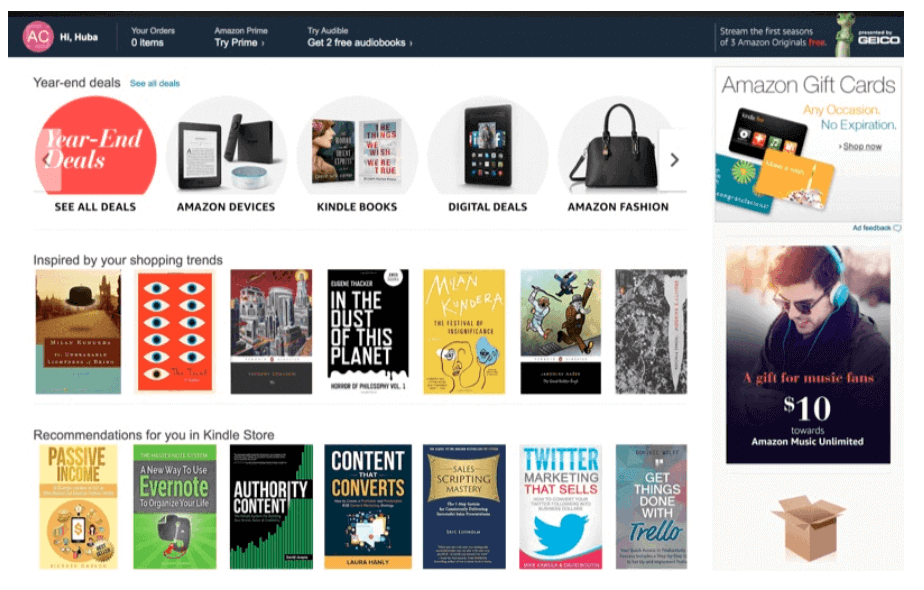Screen dimensions: 924x590
Task: Select the Digital Deals tablet icon
Action: click(487, 146)
